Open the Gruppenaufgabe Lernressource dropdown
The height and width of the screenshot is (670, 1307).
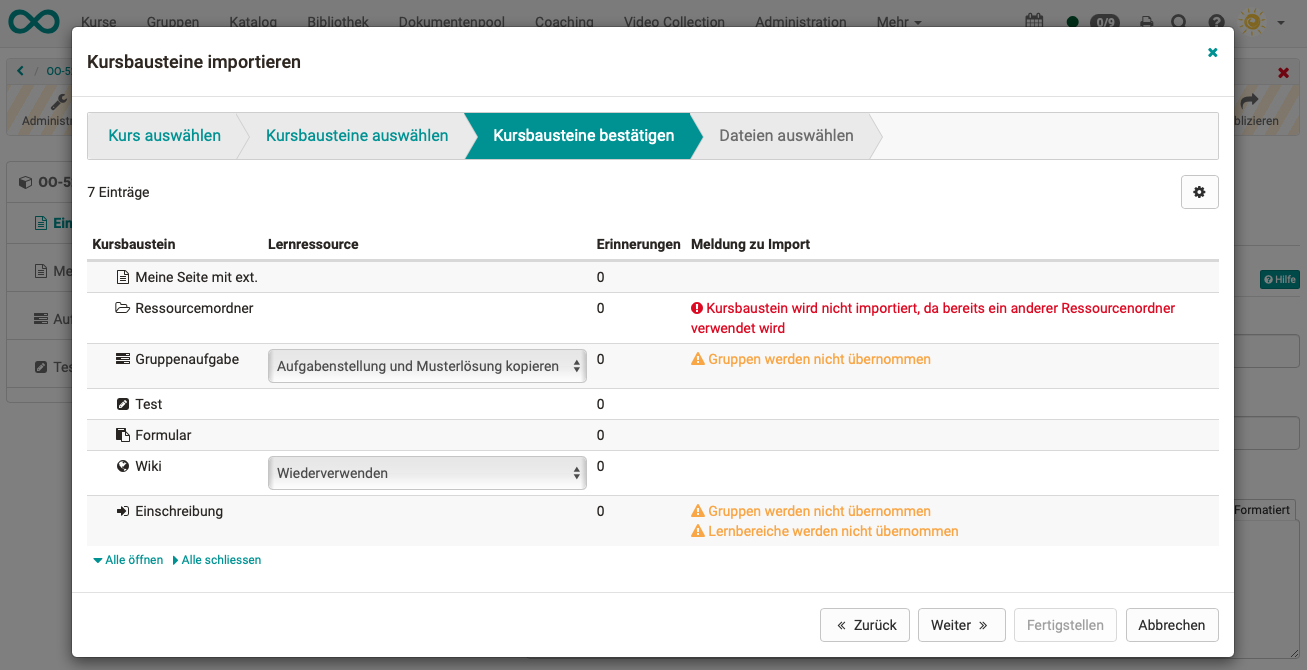(427, 366)
